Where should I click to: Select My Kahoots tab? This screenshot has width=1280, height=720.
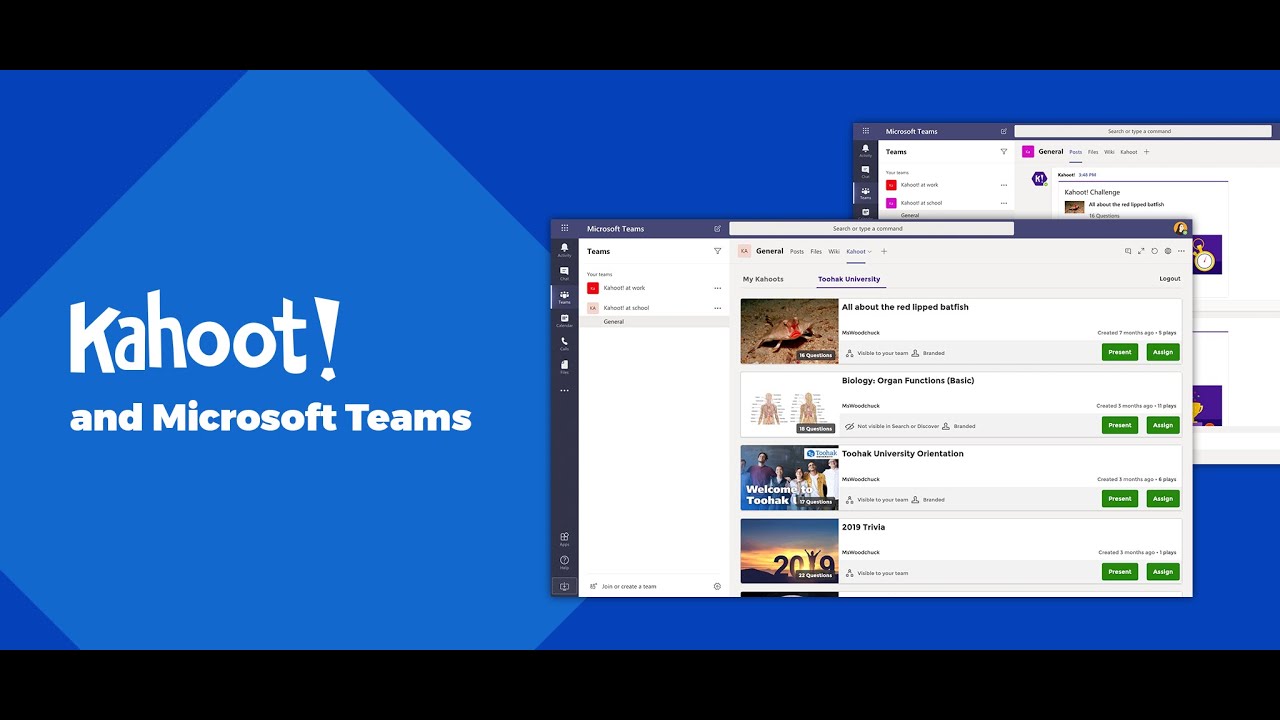[763, 279]
